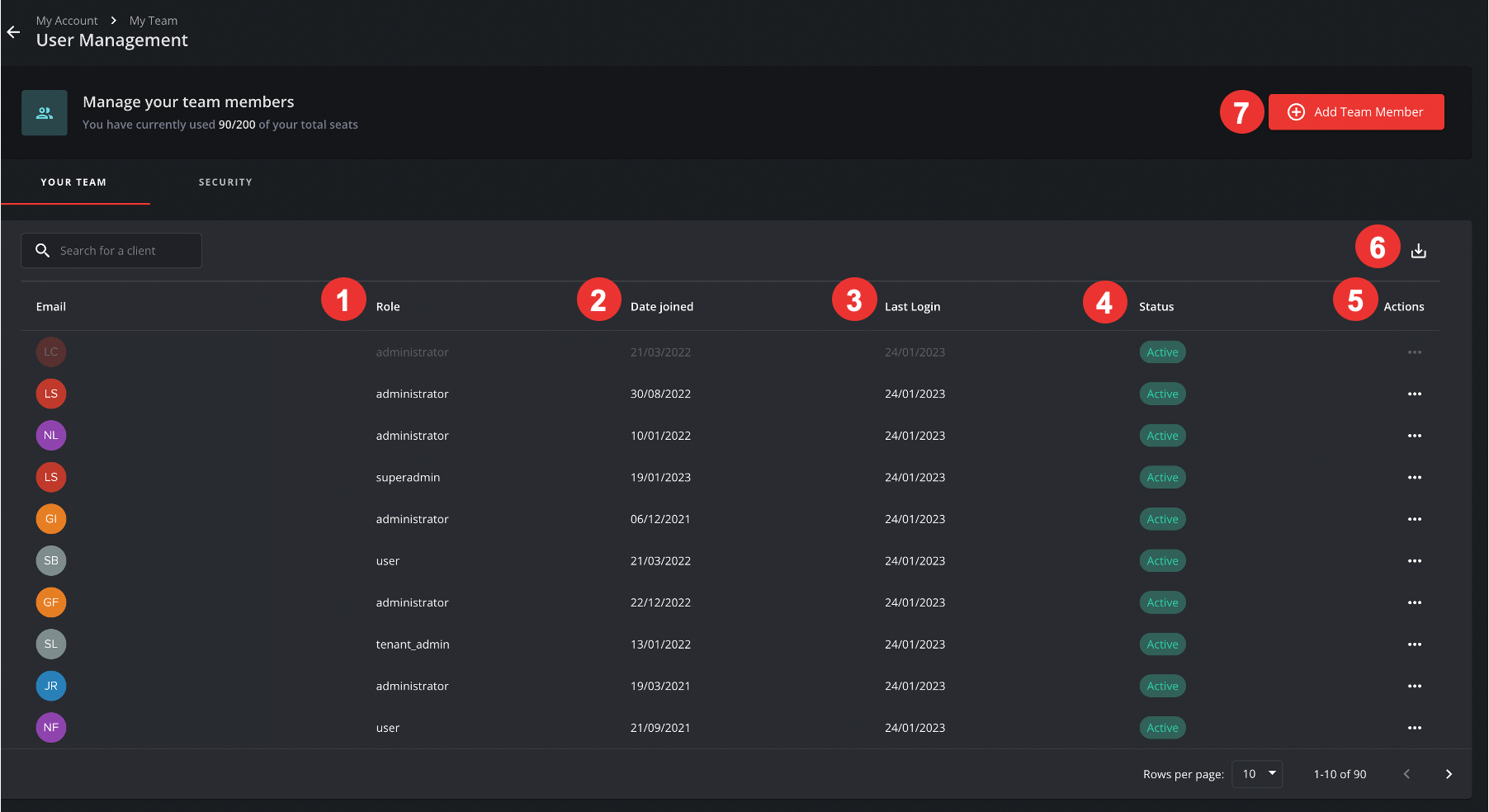This screenshot has height=812, width=1489.
Task: Expand the rows per page dropdown
Action: point(1257,774)
